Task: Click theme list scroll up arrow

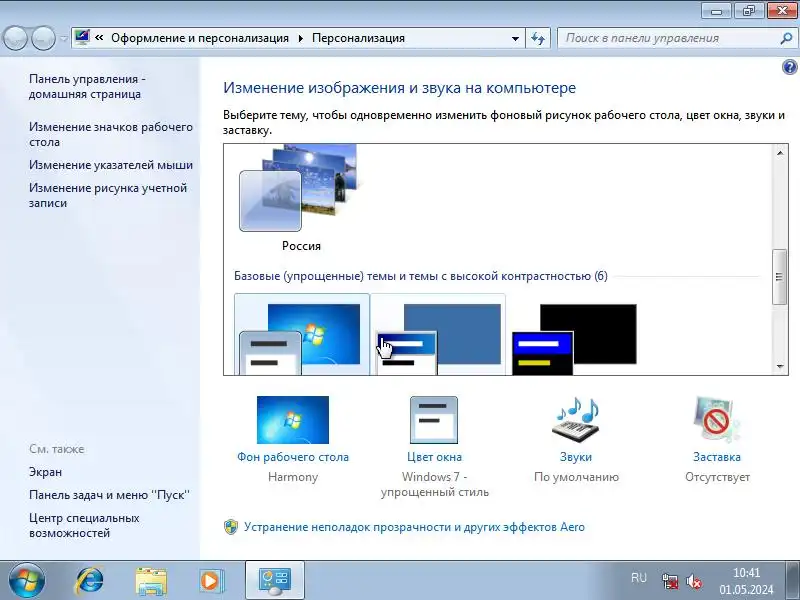Action: pyautogui.click(x=780, y=153)
